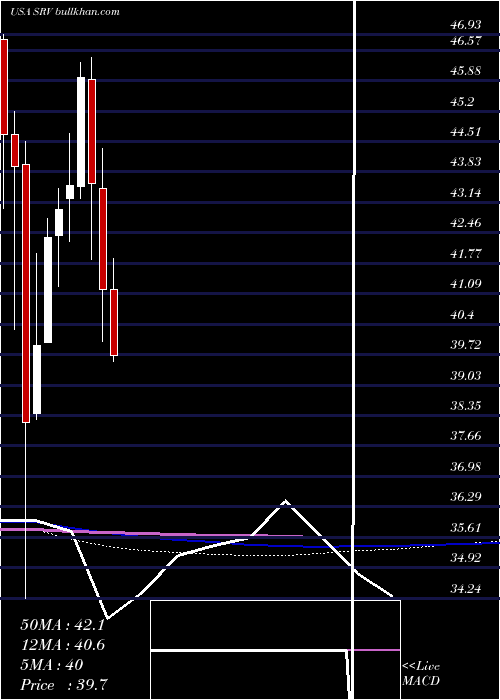Click the last red candlestick near 39.72
The height and width of the screenshot is (700, 500).
coord(114,322)
